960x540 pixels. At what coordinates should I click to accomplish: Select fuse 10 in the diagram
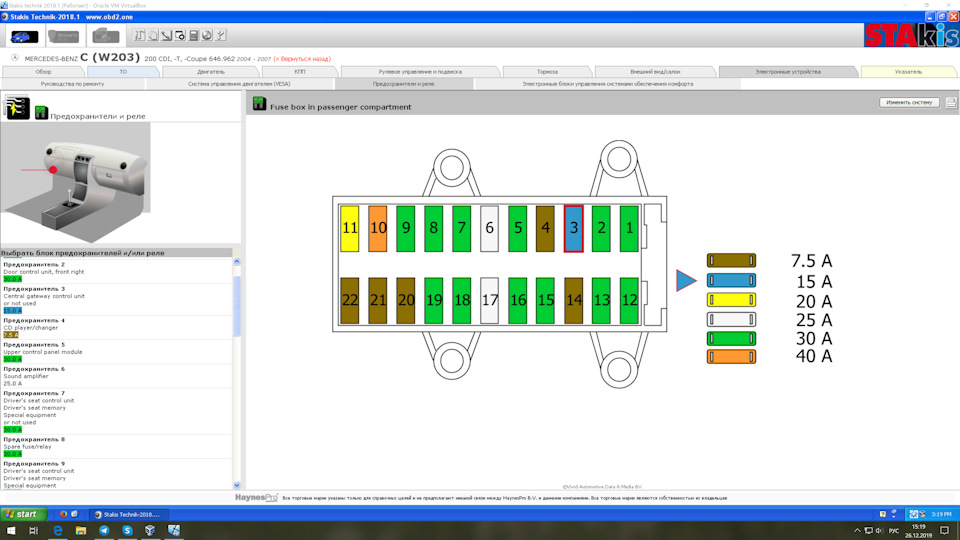378,228
